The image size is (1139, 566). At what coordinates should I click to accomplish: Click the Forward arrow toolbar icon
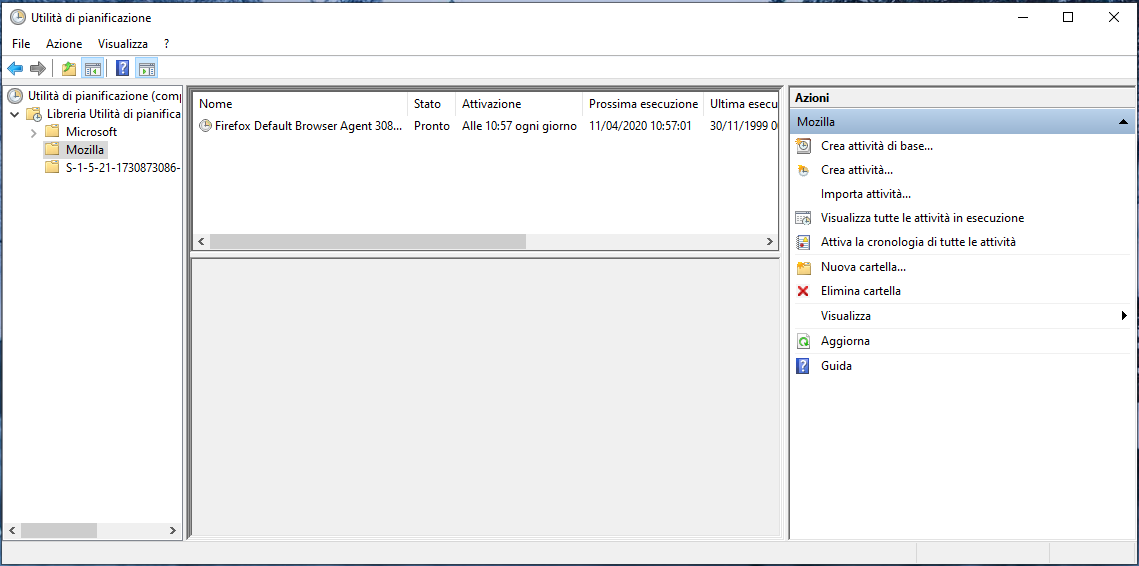click(x=38, y=68)
